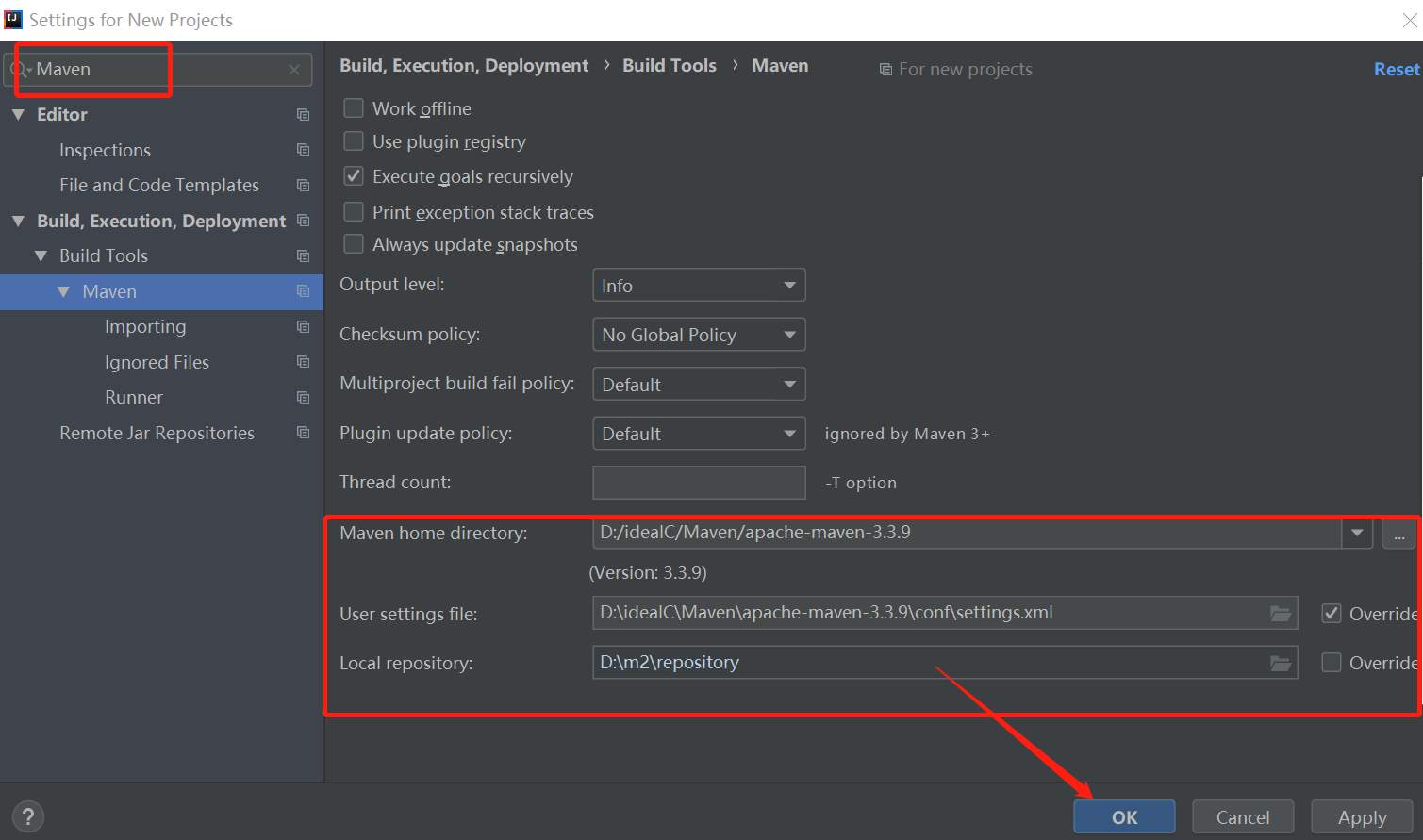Click Build, Execution, Deployment breadcrumb
Viewport: 1423px width, 840px height.
coord(464,65)
